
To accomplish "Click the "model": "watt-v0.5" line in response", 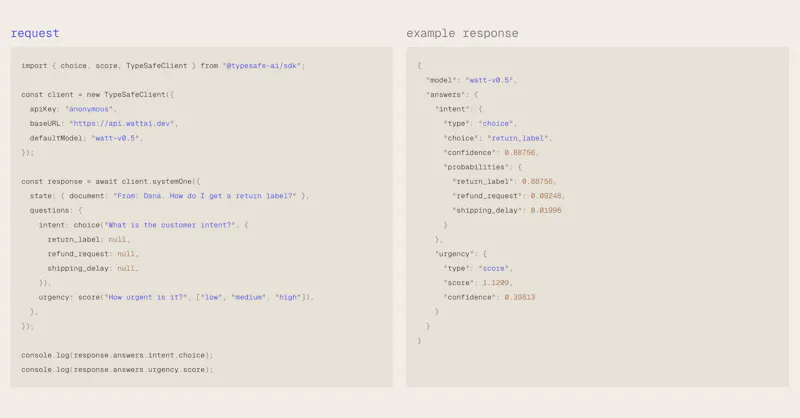I will pyautogui.click(x=471, y=80).
